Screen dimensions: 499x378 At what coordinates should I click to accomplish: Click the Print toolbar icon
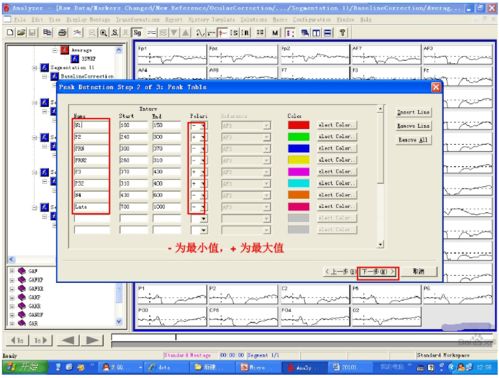tap(62, 33)
